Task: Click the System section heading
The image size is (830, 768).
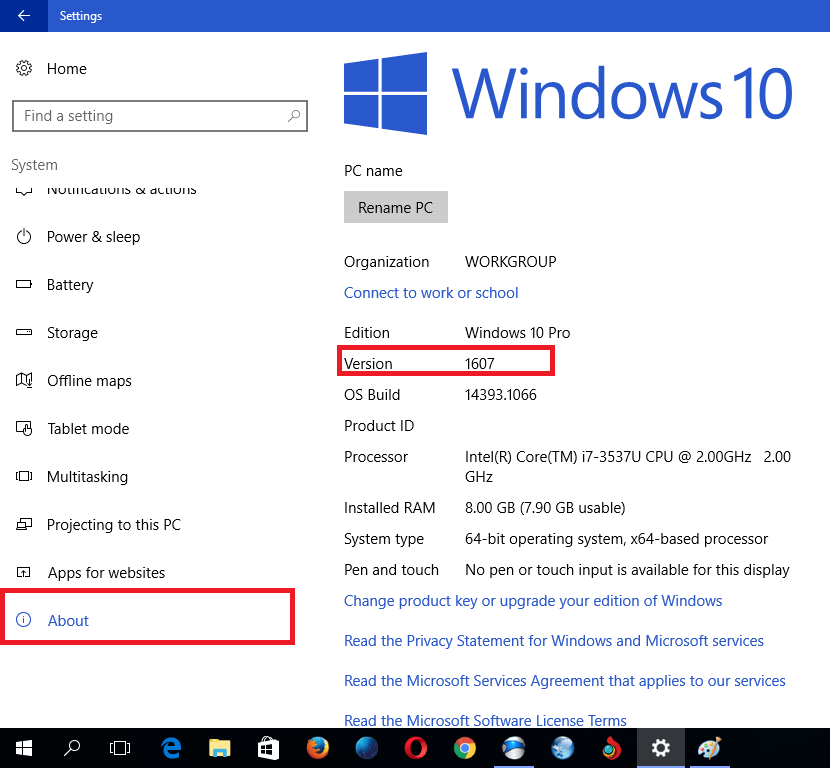Action: pyautogui.click(x=34, y=165)
